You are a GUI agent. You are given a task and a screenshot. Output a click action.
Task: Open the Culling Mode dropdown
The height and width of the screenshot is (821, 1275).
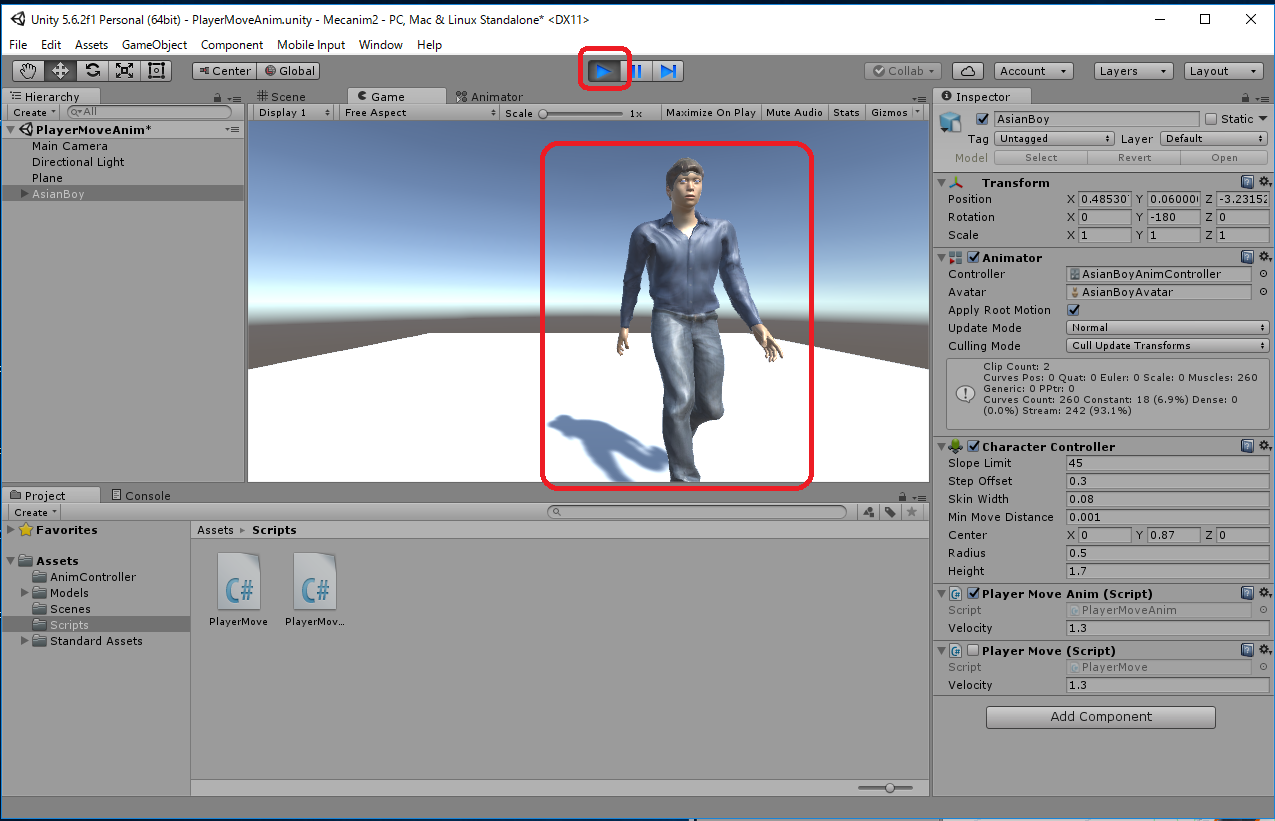pos(1168,346)
